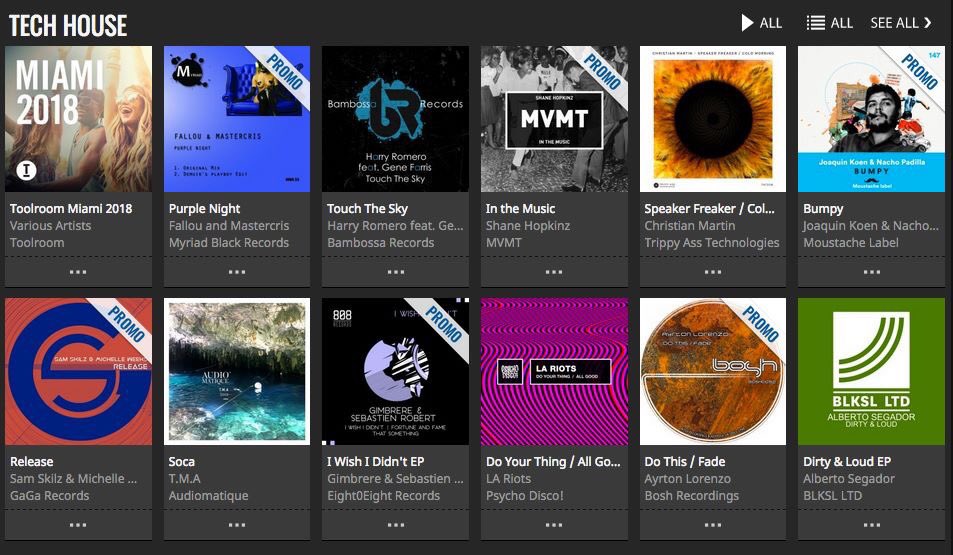Open label Toolroom

(36, 243)
